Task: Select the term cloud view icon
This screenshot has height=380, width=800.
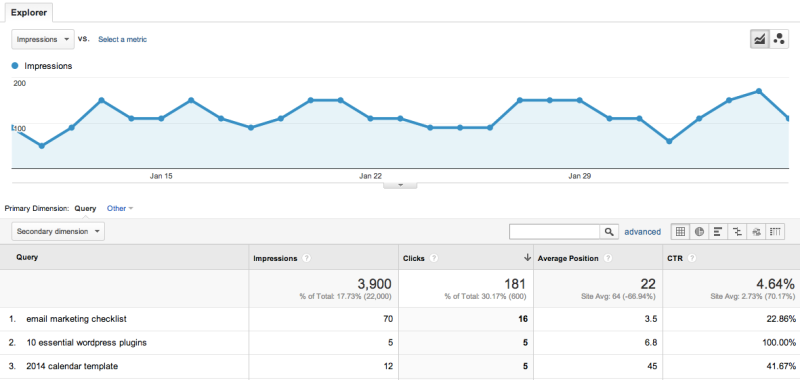Action: 756,232
